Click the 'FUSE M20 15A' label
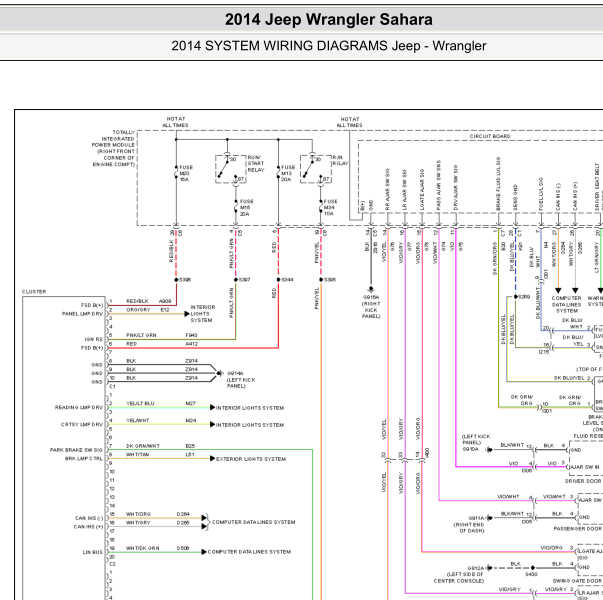This screenshot has height=600, width=603. tap(186, 173)
